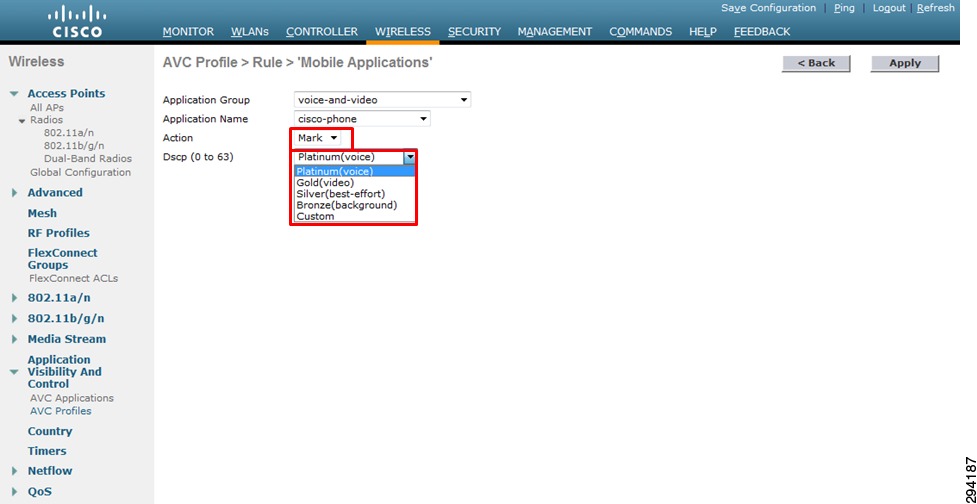Open FlexConnect Groups in sidebar
Screen dimensions: 977x504
pos(62,259)
